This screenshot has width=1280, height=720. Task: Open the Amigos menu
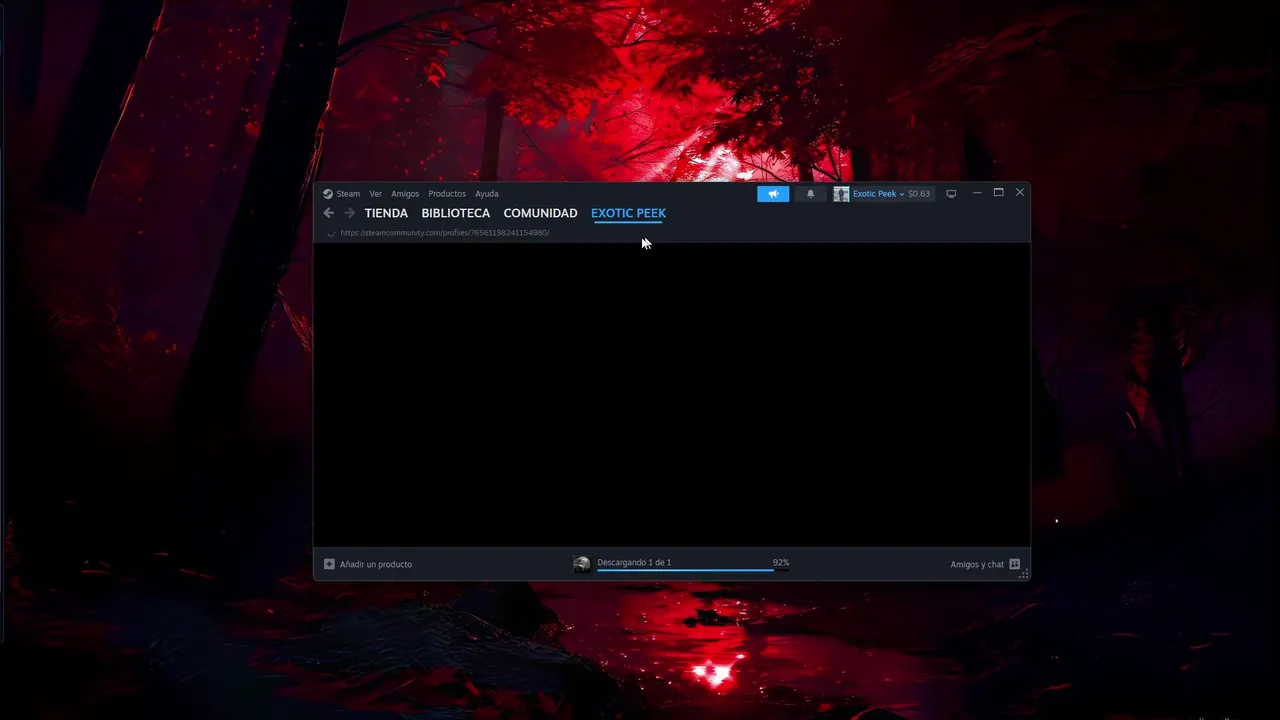click(405, 194)
